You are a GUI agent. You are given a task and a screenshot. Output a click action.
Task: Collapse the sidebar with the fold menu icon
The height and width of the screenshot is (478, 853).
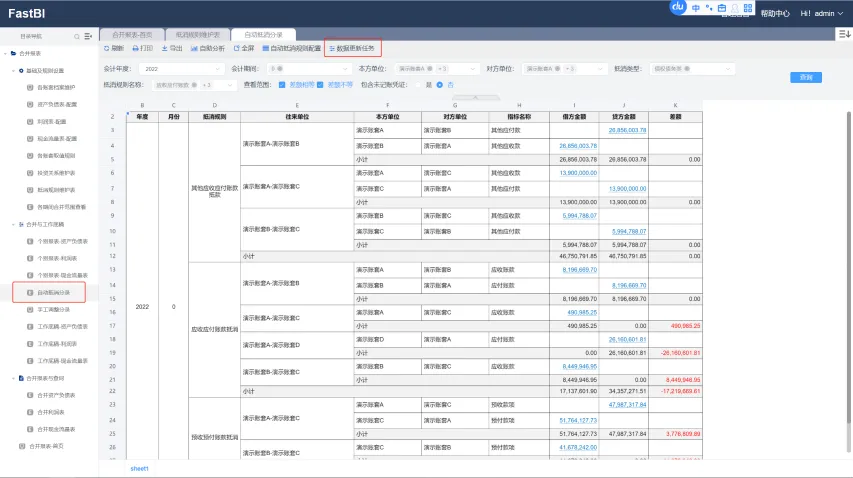click(88, 36)
